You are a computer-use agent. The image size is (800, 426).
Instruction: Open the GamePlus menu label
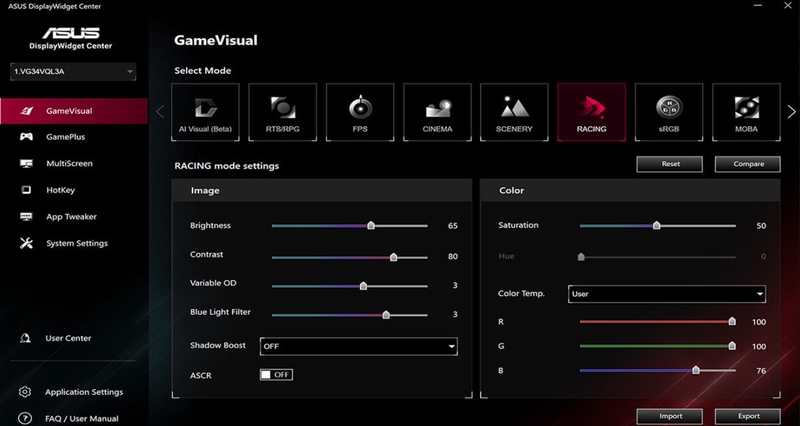click(x=65, y=137)
